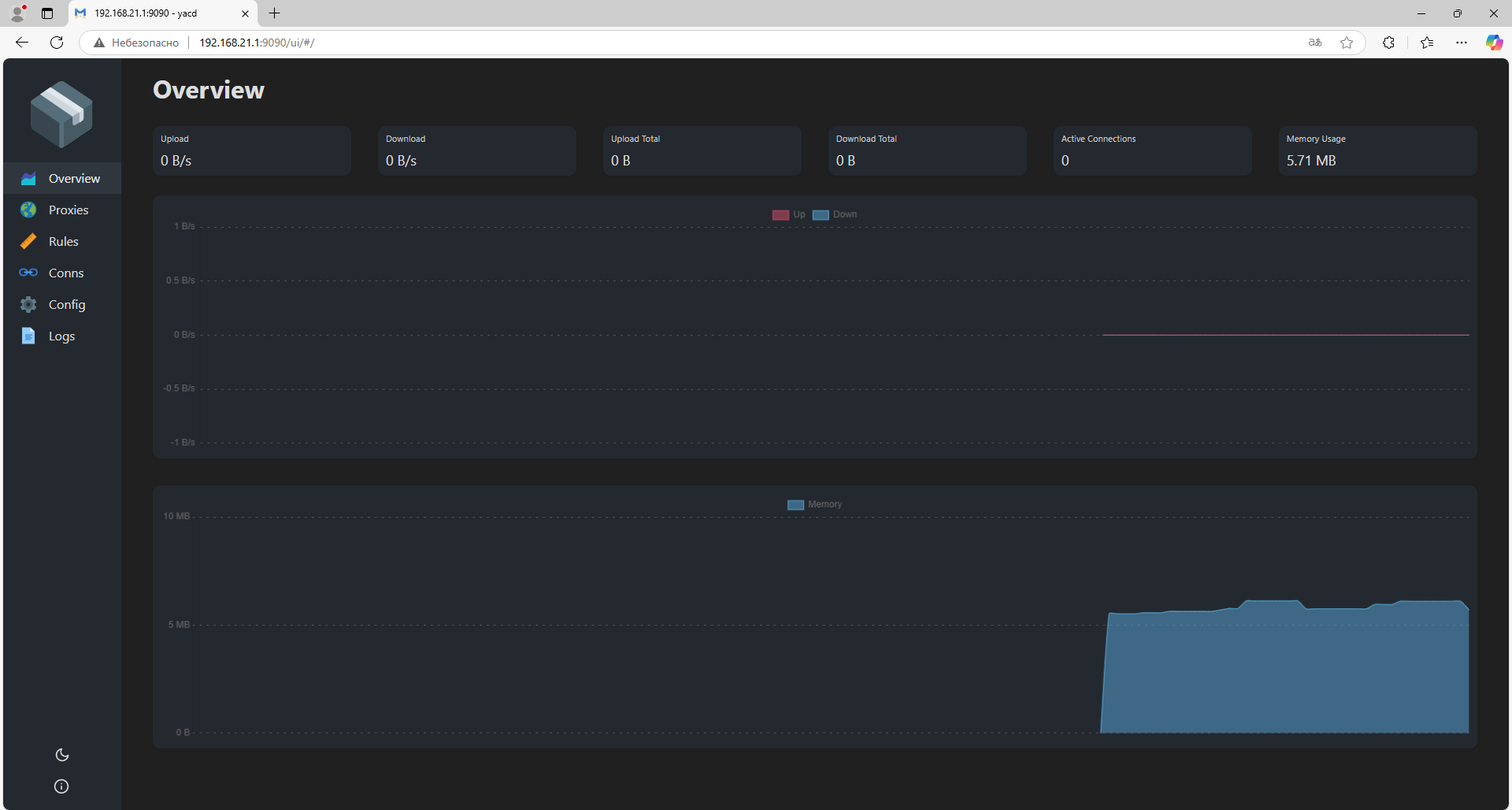Open browser settings three-dots menu
1512x810 pixels.
(1462, 43)
